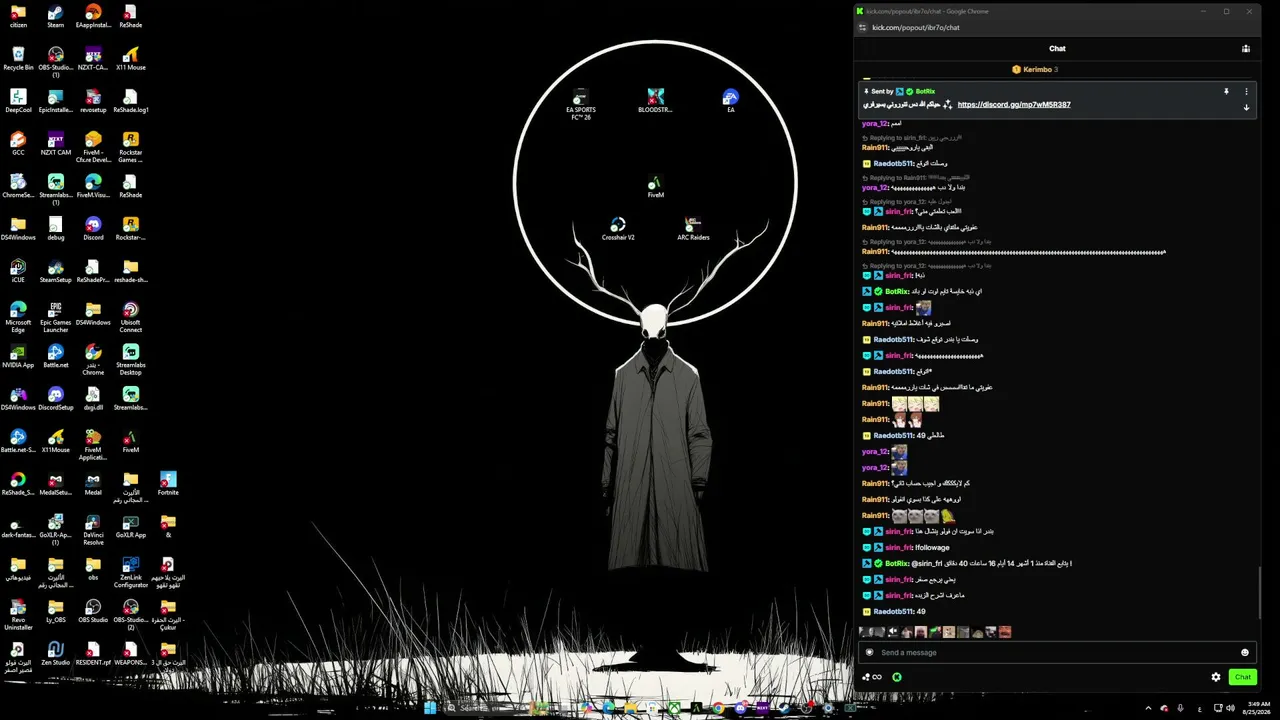Select the Streamlabs Desktop shortcut

point(130,360)
